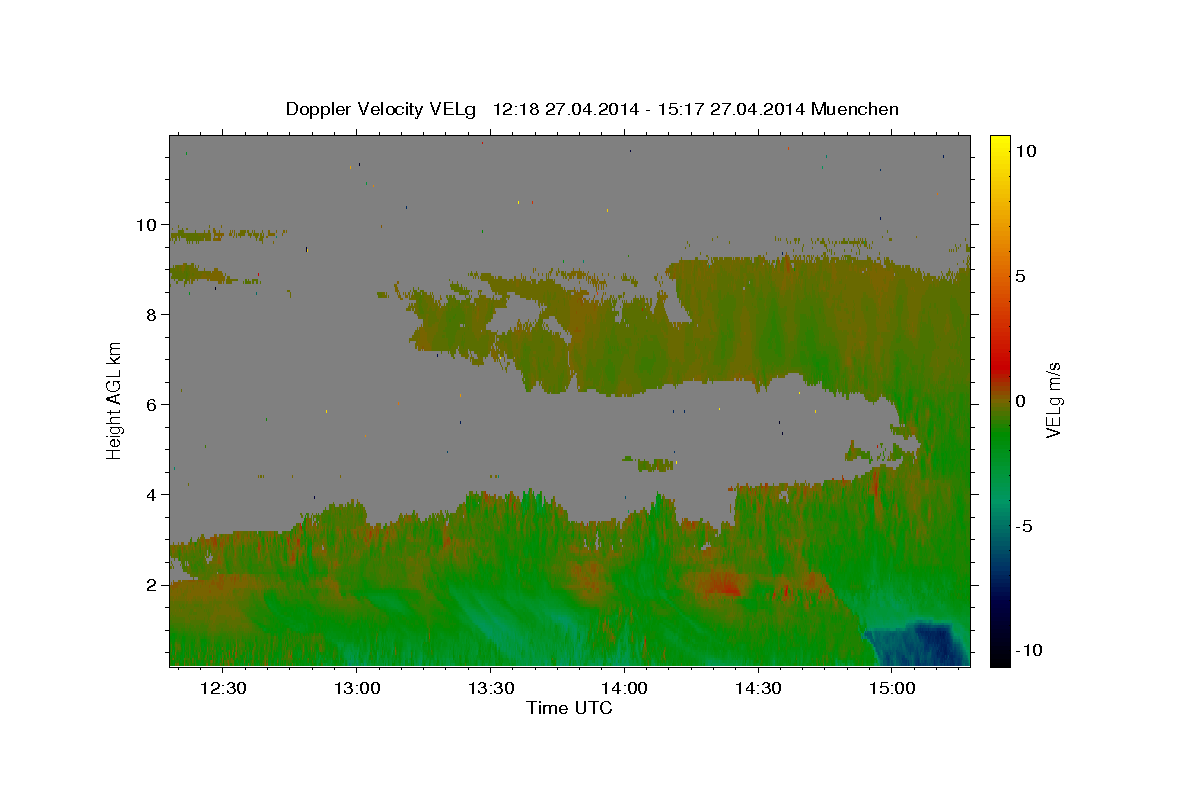Click the colorbar label '5'
The width and height of the screenshot is (1200, 800).
(1020, 275)
